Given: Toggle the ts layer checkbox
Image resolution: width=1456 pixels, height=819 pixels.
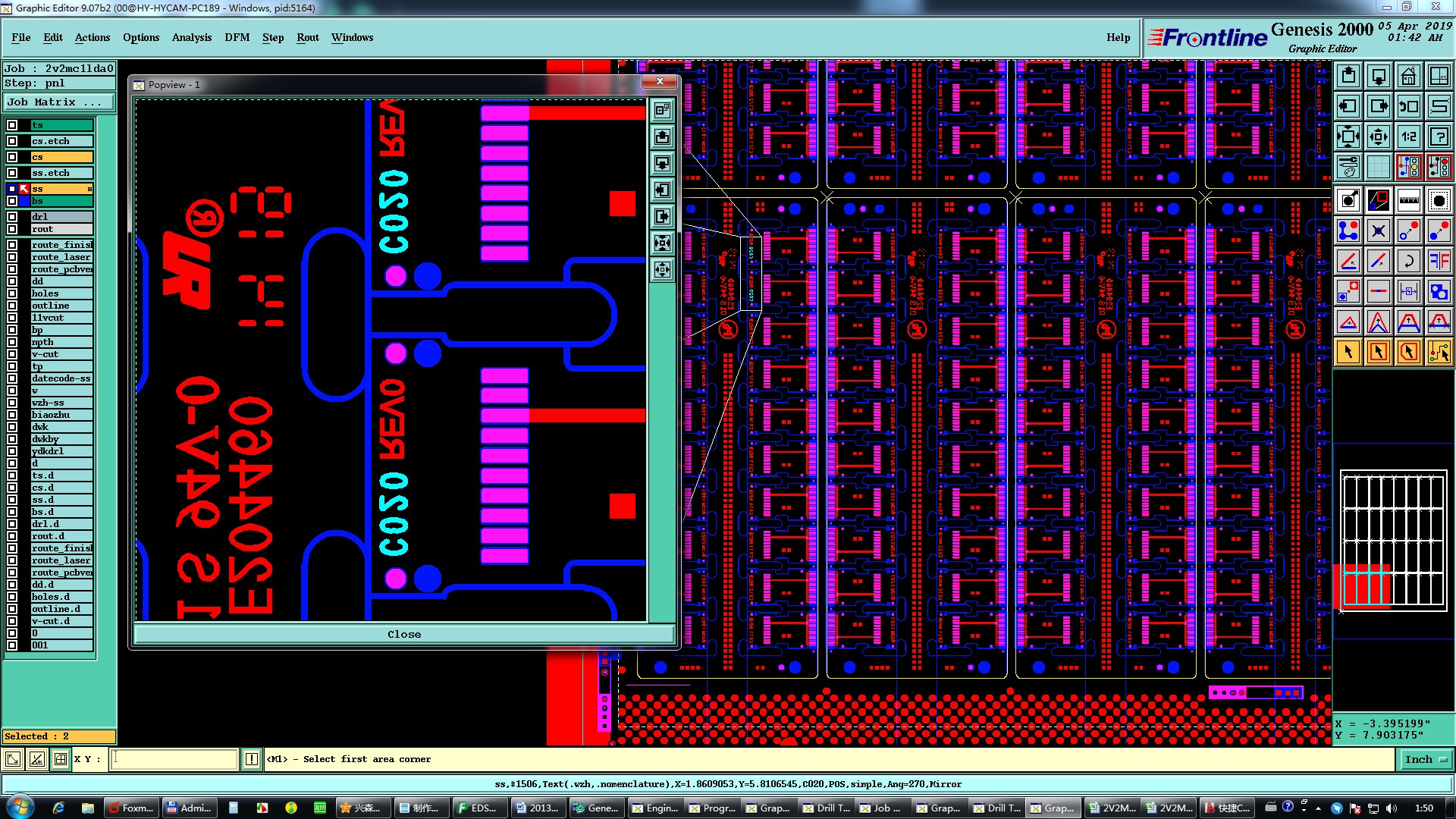Looking at the screenshot, I should (12, 125).
